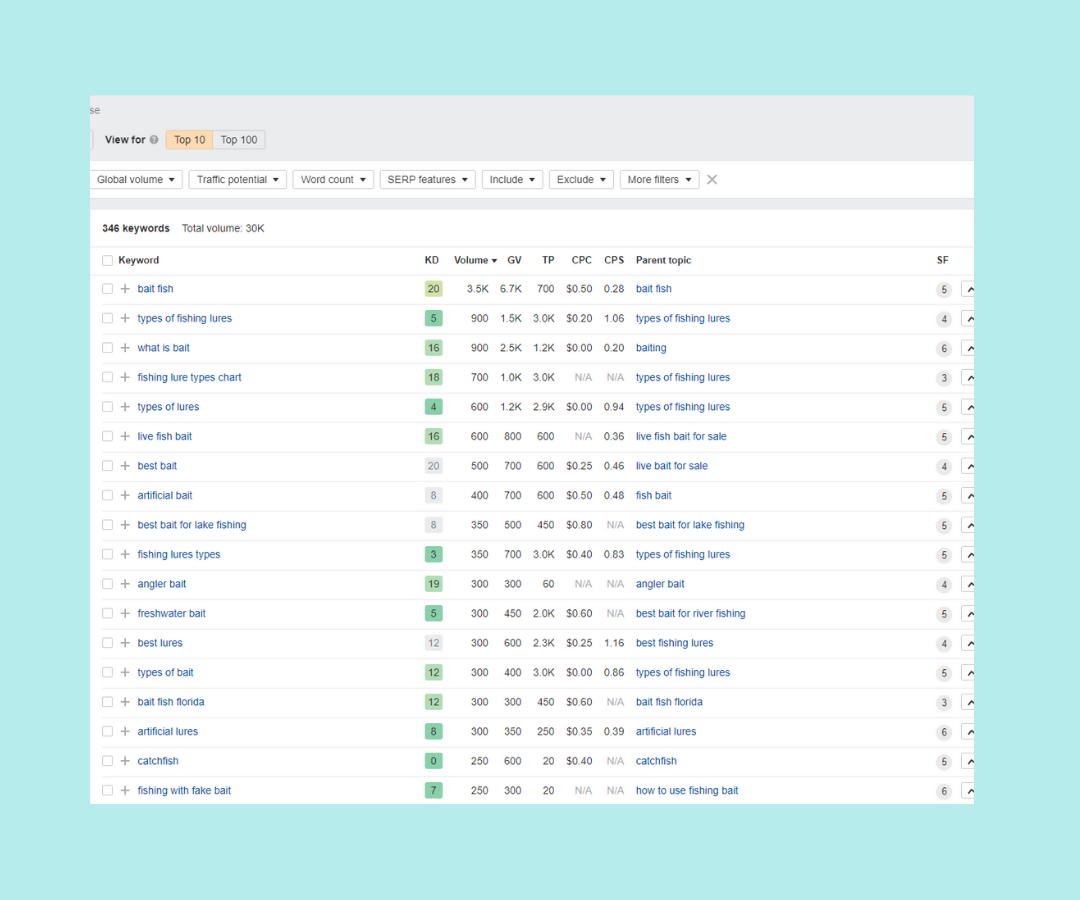Check the 'artificial lures' row checkbox

[107, 731]
